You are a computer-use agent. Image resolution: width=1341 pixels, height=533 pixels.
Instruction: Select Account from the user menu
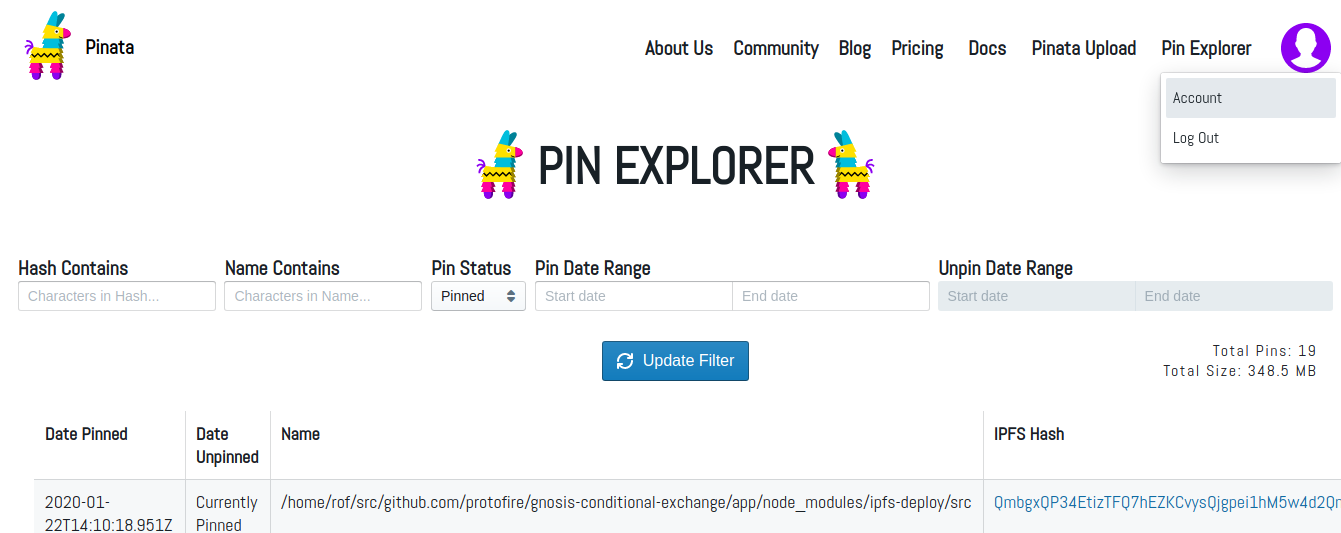coord(1197,98)
